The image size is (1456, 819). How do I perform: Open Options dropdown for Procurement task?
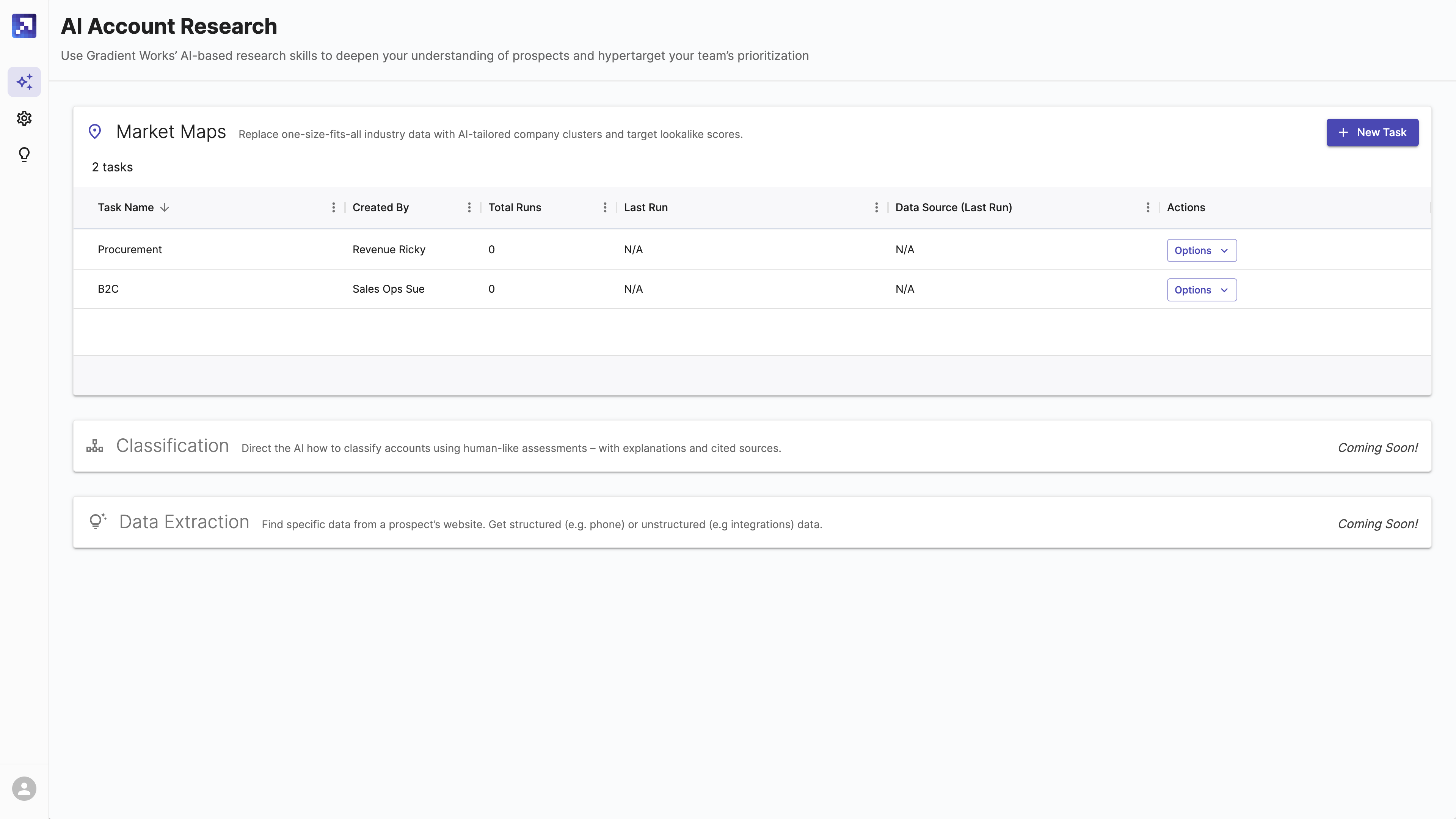point(1201,250)
